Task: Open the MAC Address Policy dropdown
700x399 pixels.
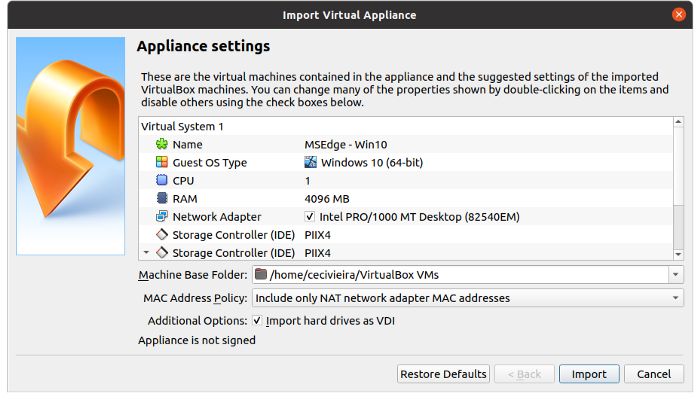Action: [467, 298]
